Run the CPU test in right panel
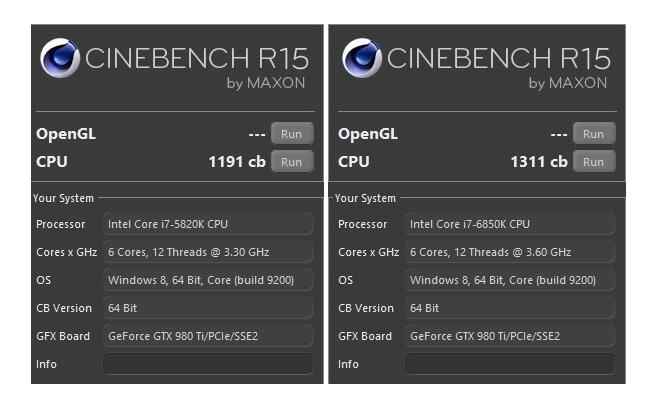Image resolution: width=652 pixels, height=401 pixels. point(593,161)
